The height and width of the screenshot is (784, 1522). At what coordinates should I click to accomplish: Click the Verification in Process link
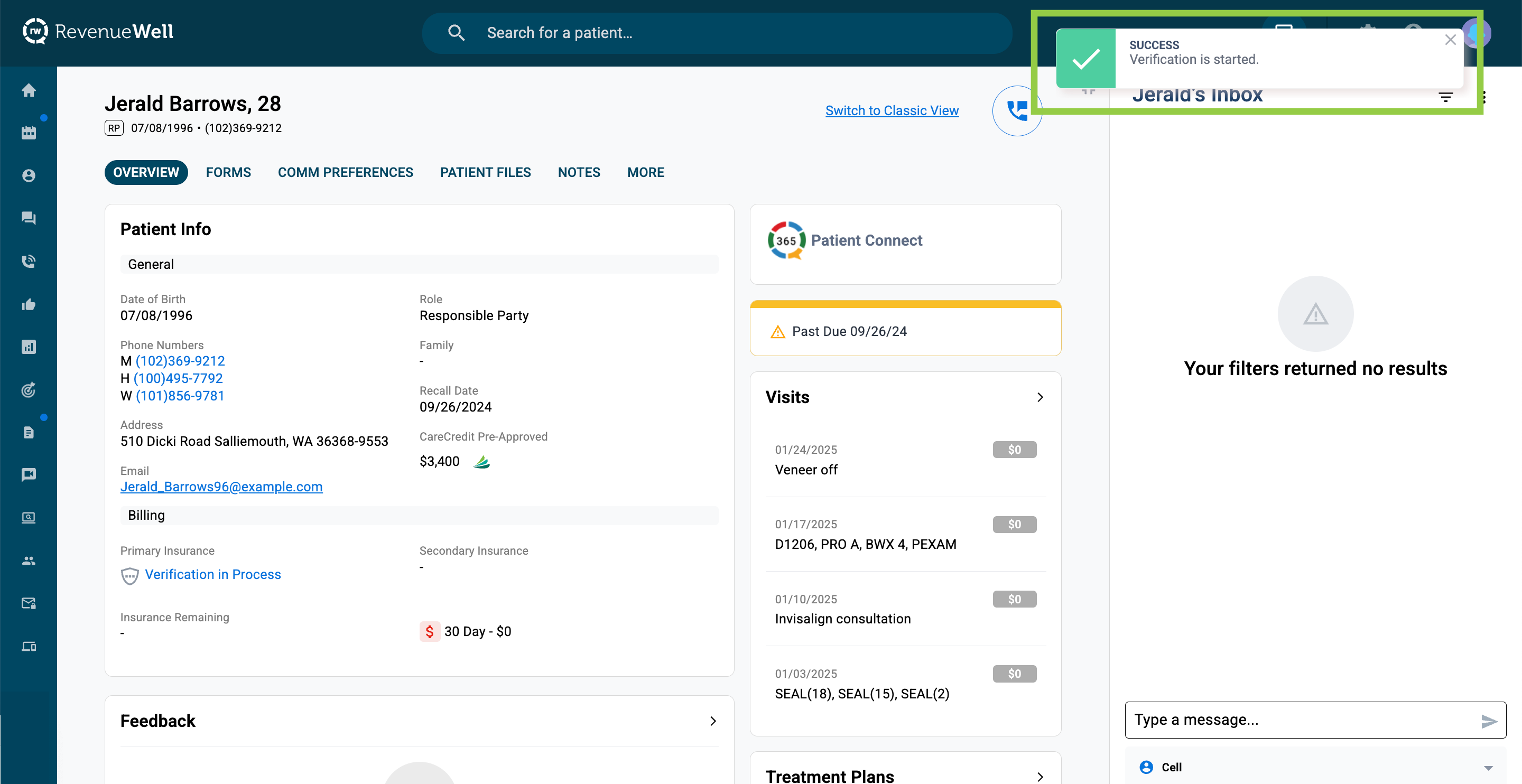[212, 575]
